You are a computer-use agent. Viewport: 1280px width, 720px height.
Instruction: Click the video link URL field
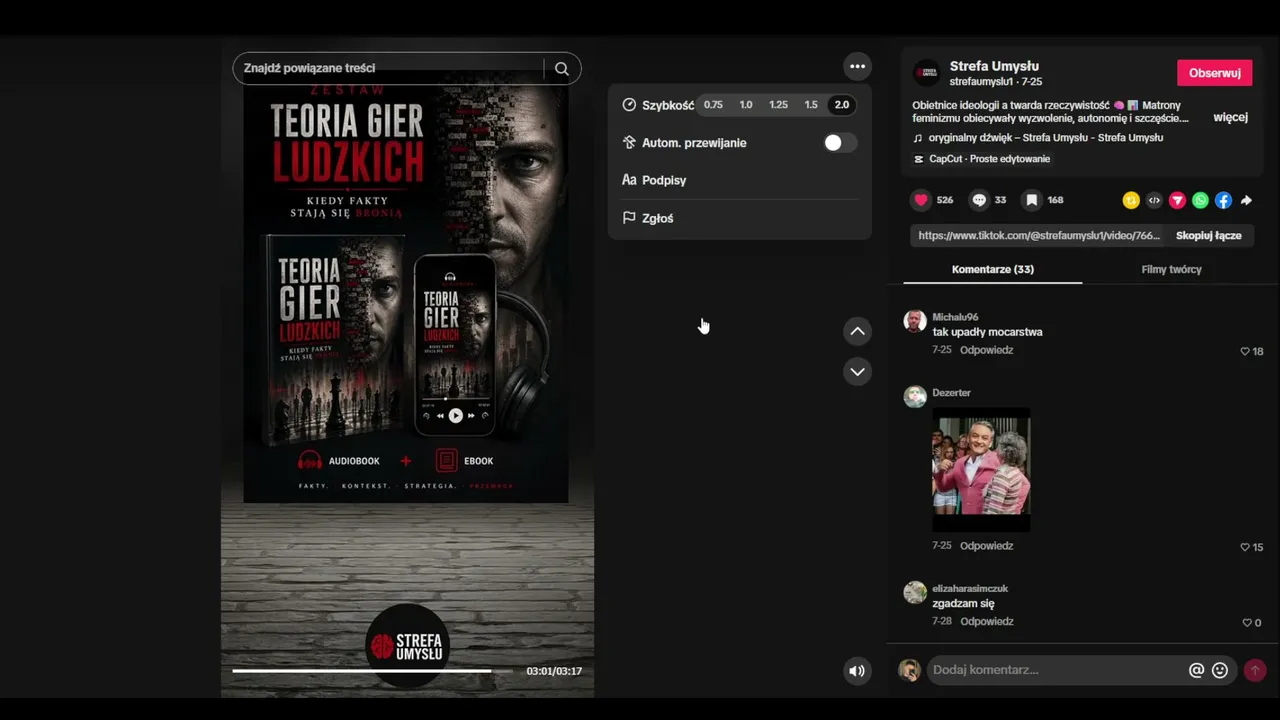click(x=1040, y=236)
